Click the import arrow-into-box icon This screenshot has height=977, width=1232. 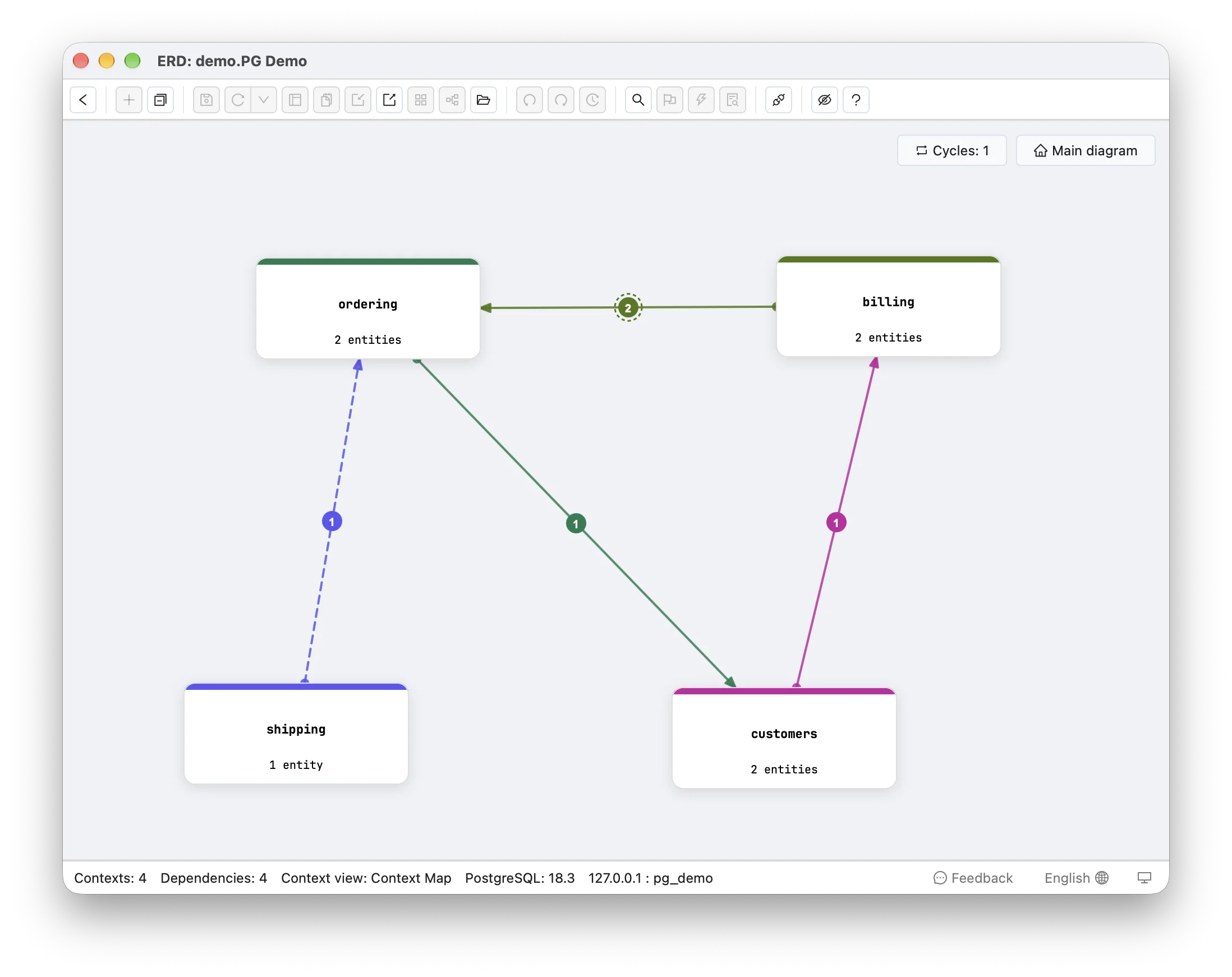358,100
